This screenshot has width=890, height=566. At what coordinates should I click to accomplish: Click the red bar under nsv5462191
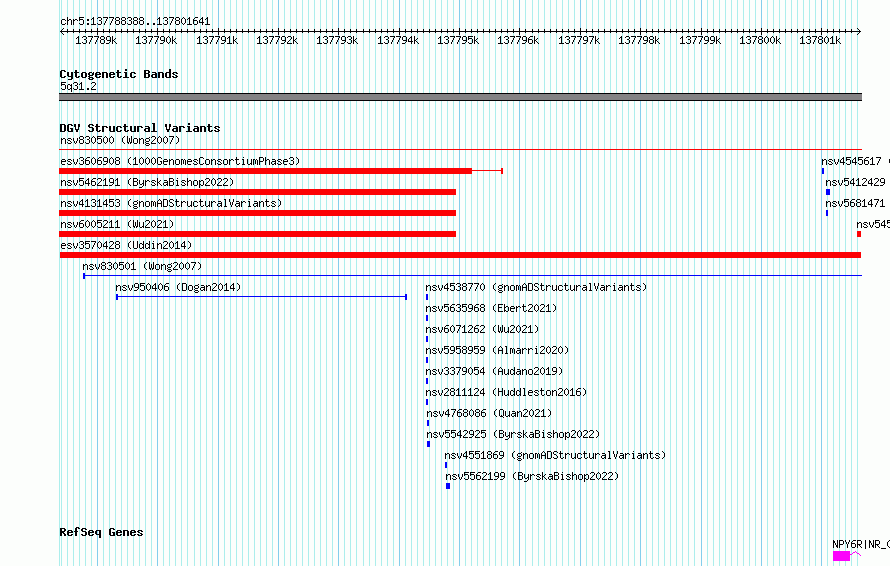tap(258, 192)
